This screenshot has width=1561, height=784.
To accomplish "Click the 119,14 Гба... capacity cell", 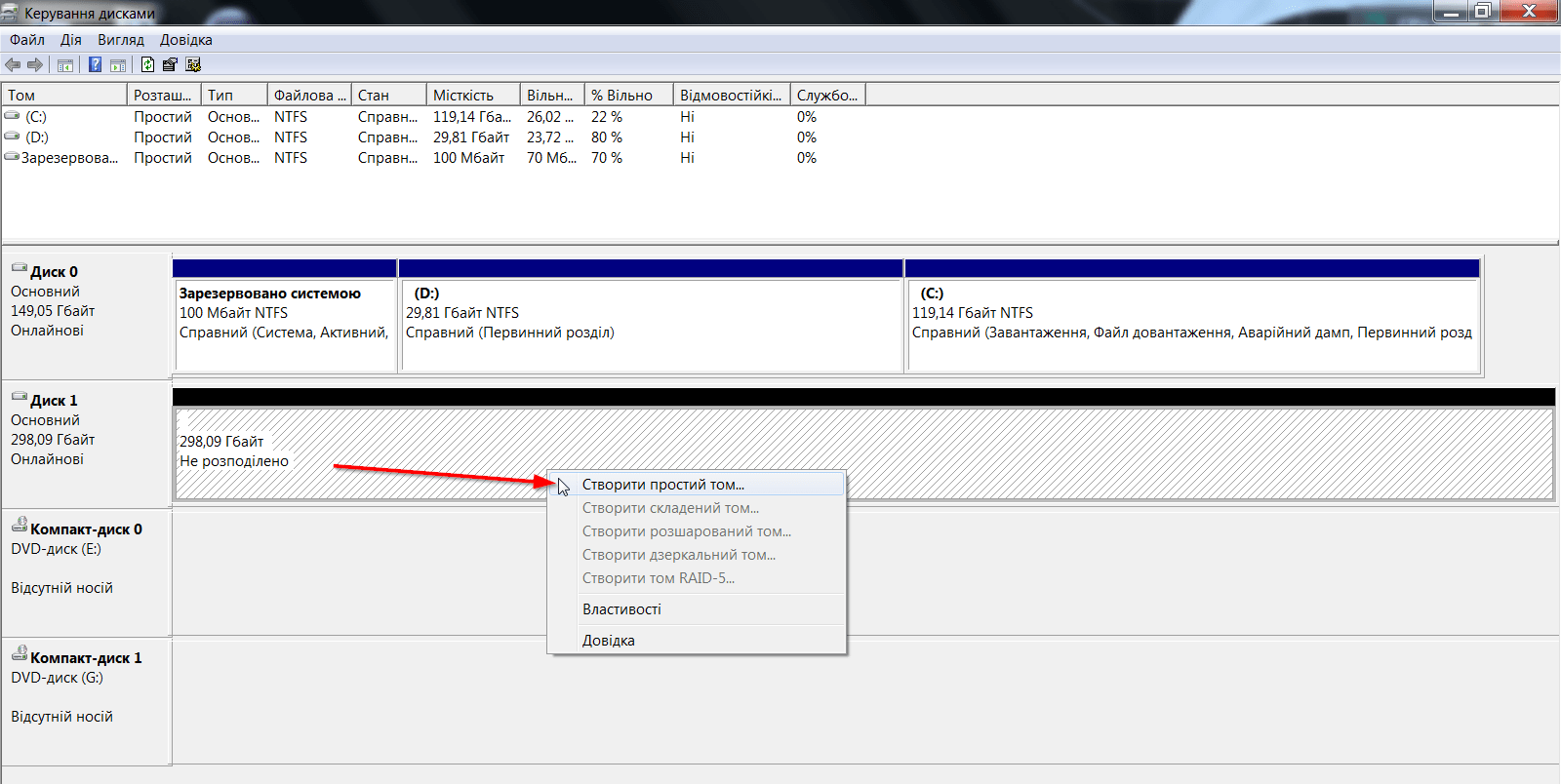I will tap(472, 117).
